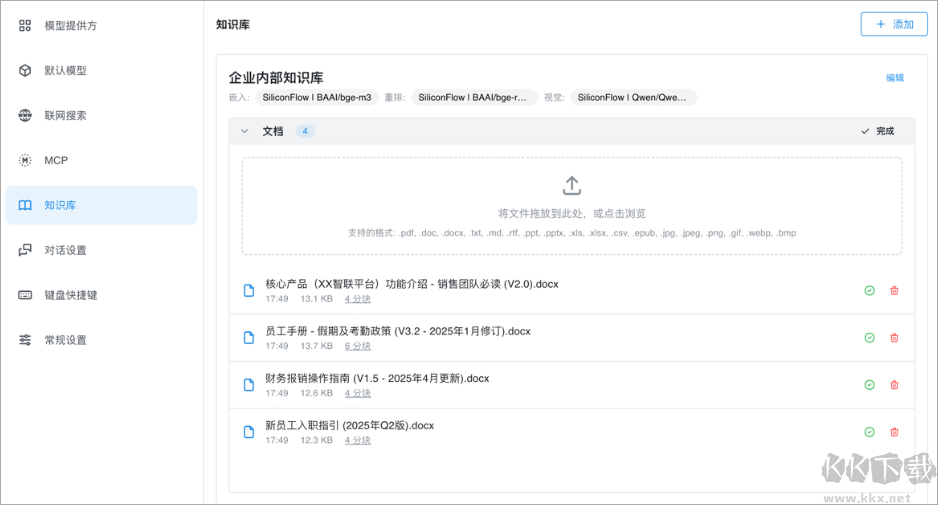Screen dimensions: 938x505
Task: Click the 13.1 KB size of 核心产品 file
Action: (x=316, y=299)
